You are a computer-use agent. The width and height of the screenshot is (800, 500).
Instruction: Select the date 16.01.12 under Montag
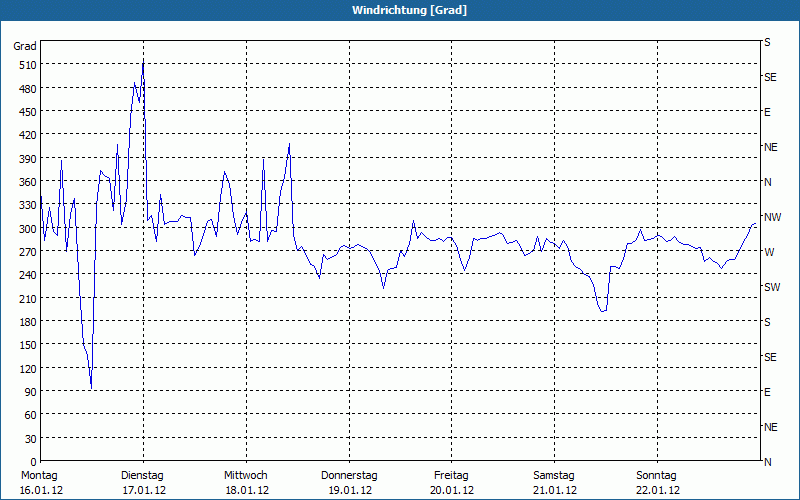click(41, 490)
